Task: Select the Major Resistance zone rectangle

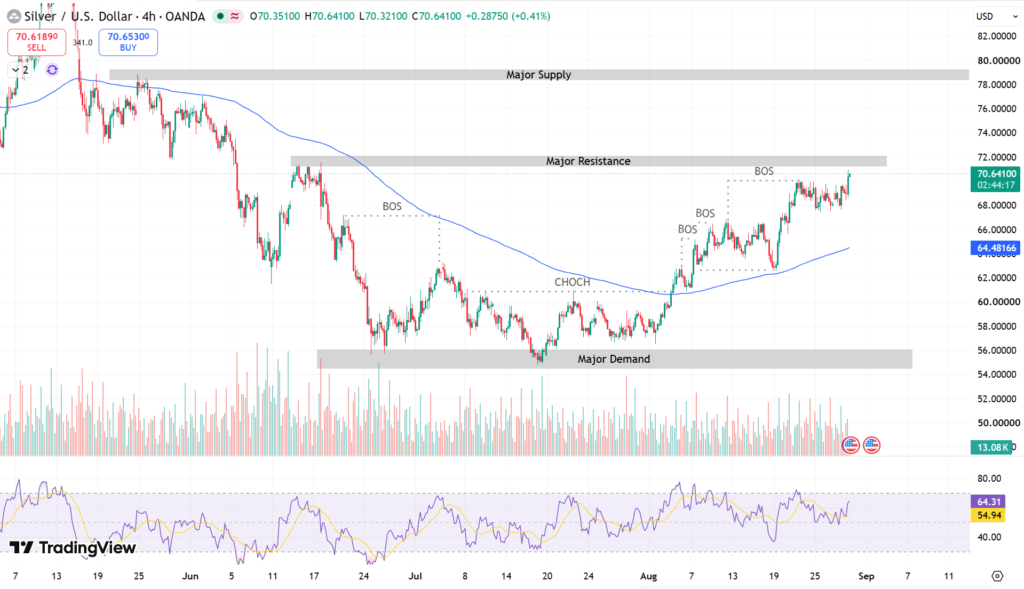Action: point(588,161)
